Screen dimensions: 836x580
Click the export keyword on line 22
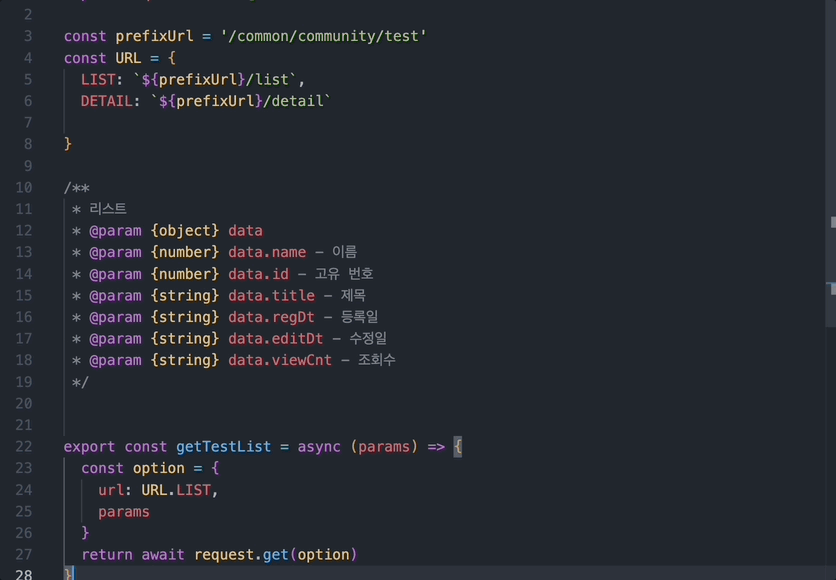tap(90, 447)
